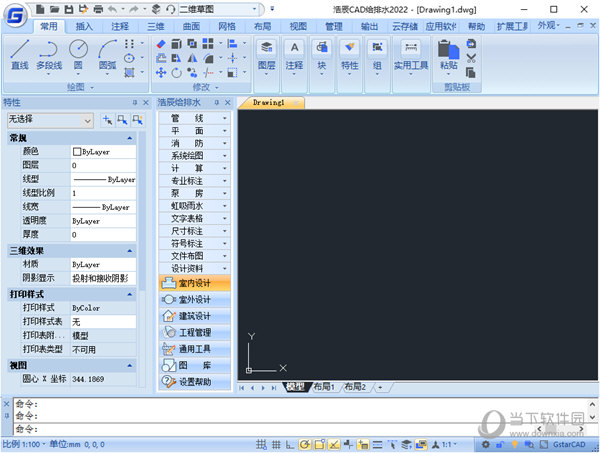Collapse the 视图 section
Viewport: 600px width, 453px height.
(129, 365)
